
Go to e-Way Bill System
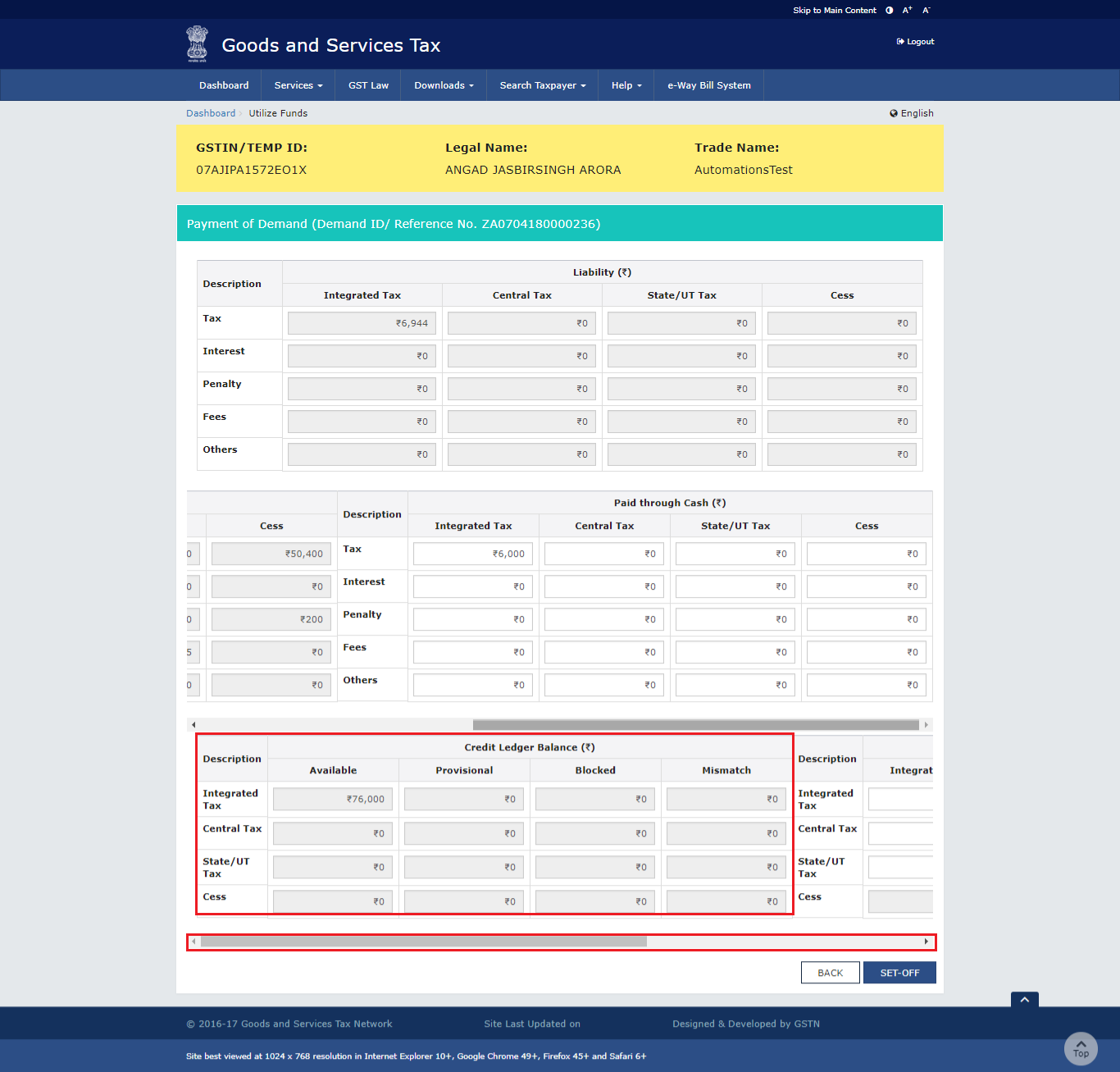[x=708, y=85]
